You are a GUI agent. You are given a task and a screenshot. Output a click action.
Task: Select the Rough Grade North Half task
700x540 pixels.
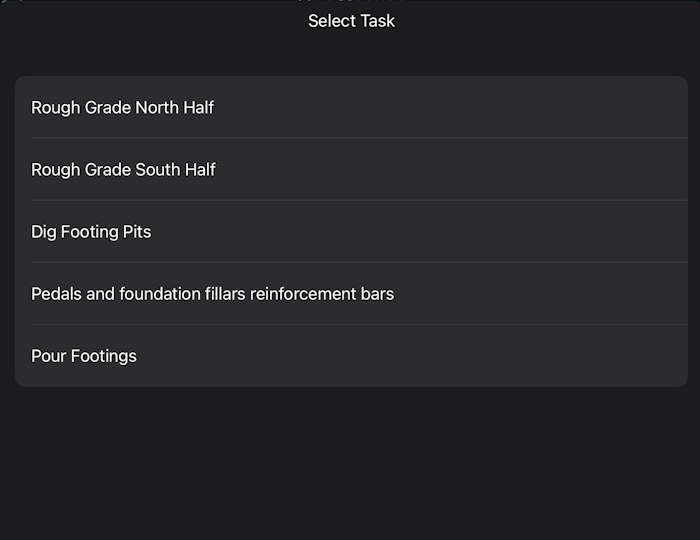coord(123,107)
